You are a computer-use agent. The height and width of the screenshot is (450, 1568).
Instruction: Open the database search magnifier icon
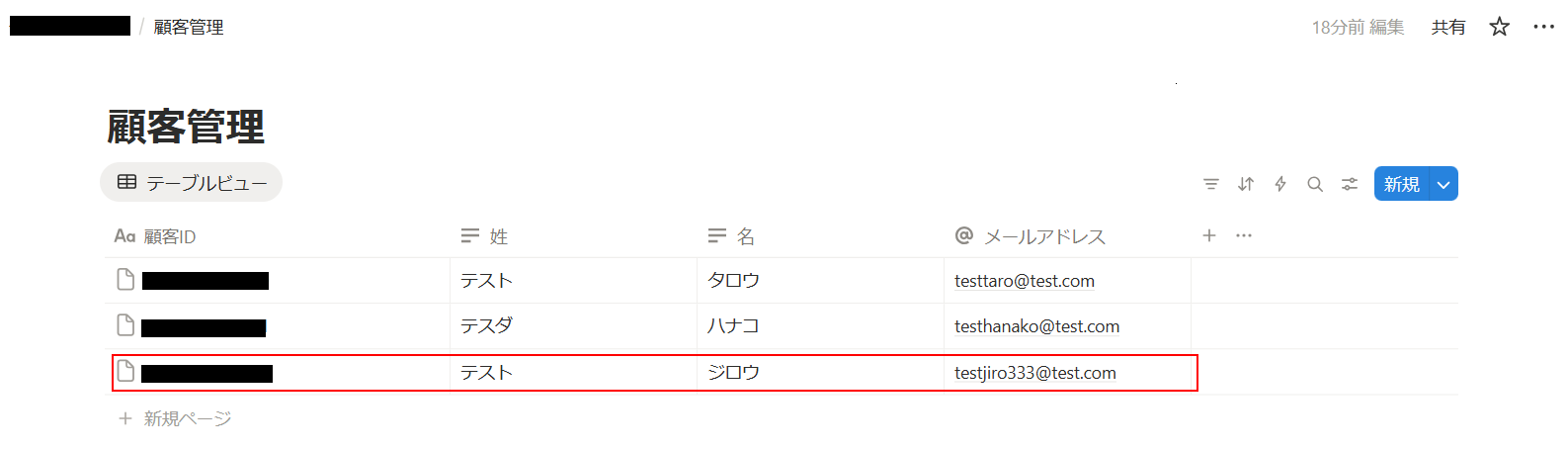coord(1315,184)
